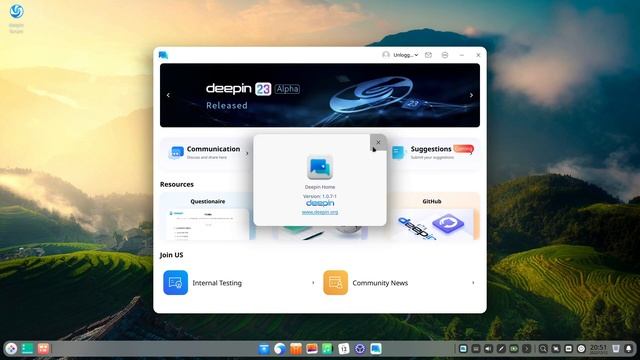The height and width of the screenshot is (360, 640).
Task: Open the Questionaire resource card
Action: (x=208, y=216)
